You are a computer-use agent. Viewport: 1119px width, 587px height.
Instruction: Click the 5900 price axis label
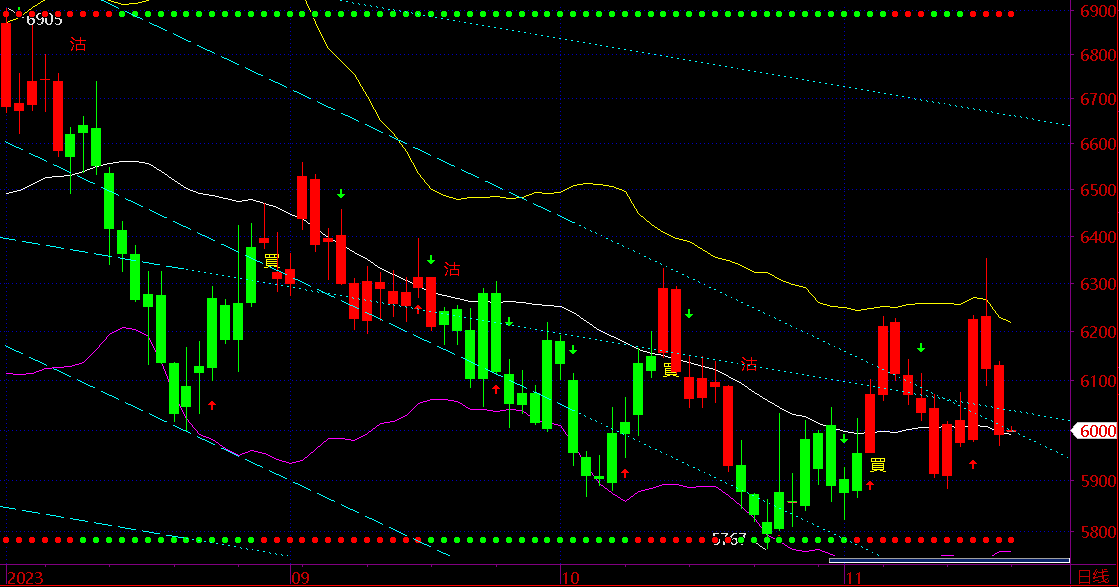click(x=1098, y=481)
